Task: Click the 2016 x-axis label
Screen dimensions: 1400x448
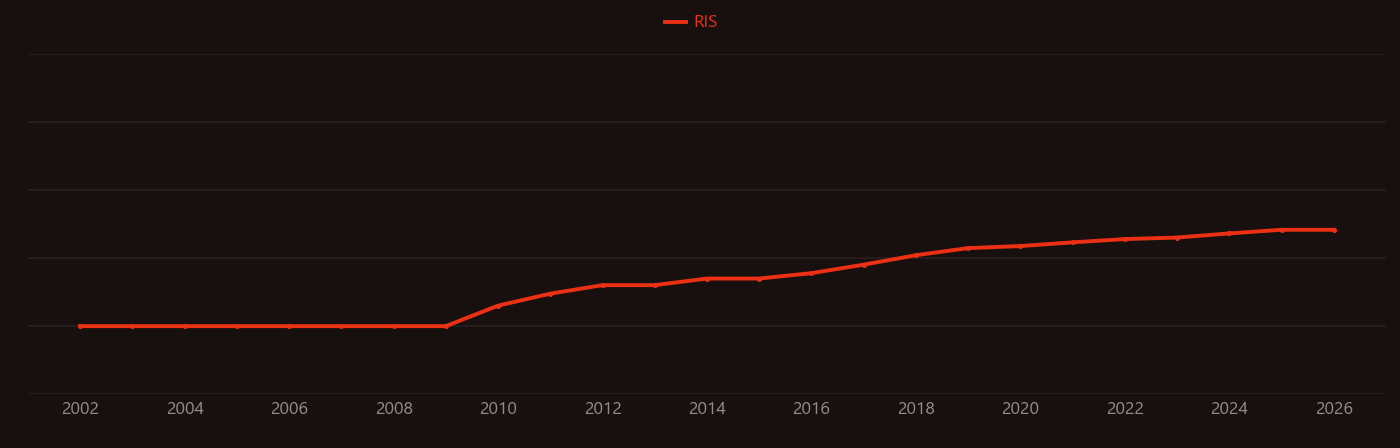Action: point(811,409)
